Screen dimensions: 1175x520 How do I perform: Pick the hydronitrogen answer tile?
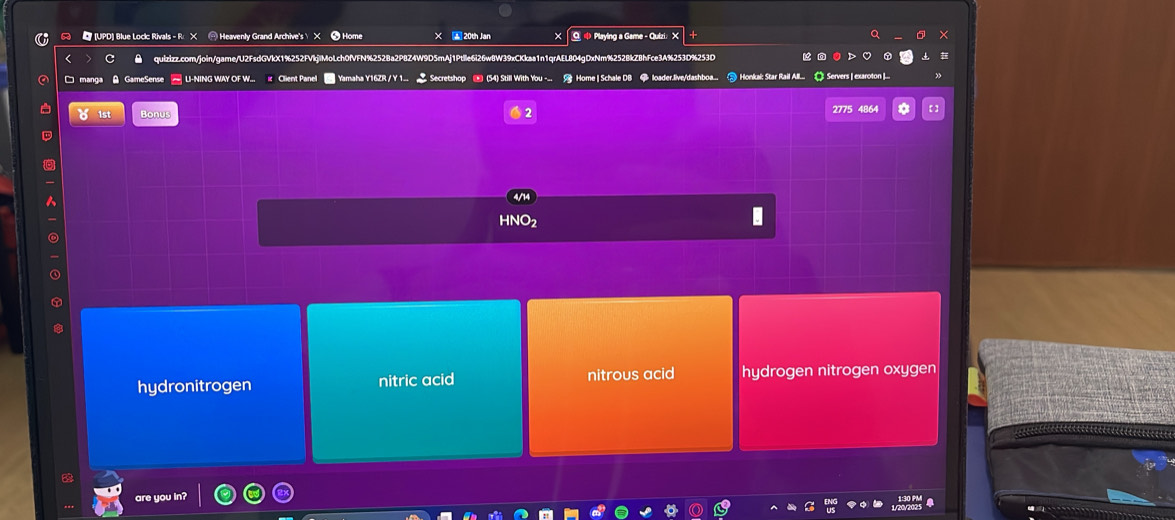click(x=193, y=385)
